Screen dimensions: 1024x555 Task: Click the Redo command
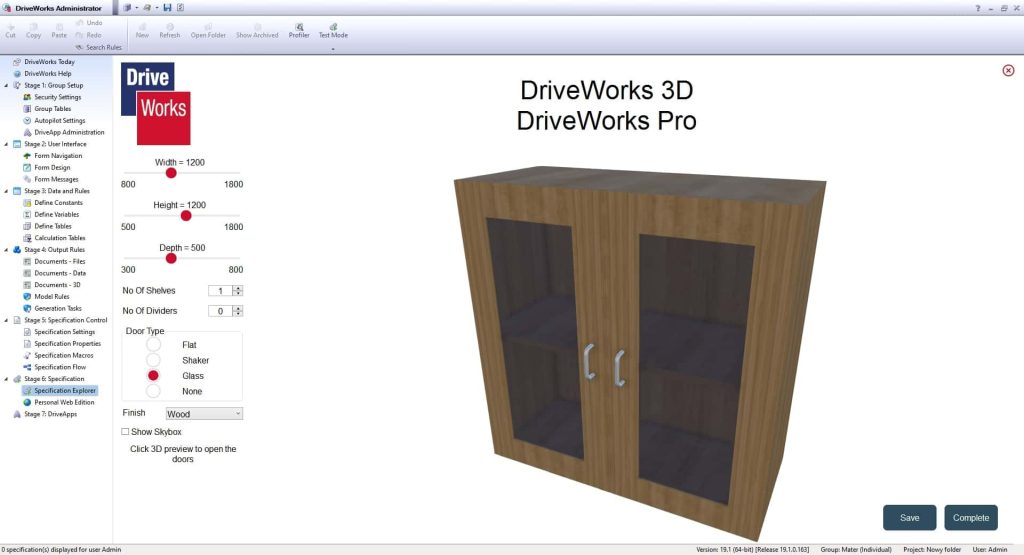[x=89, y=35]
